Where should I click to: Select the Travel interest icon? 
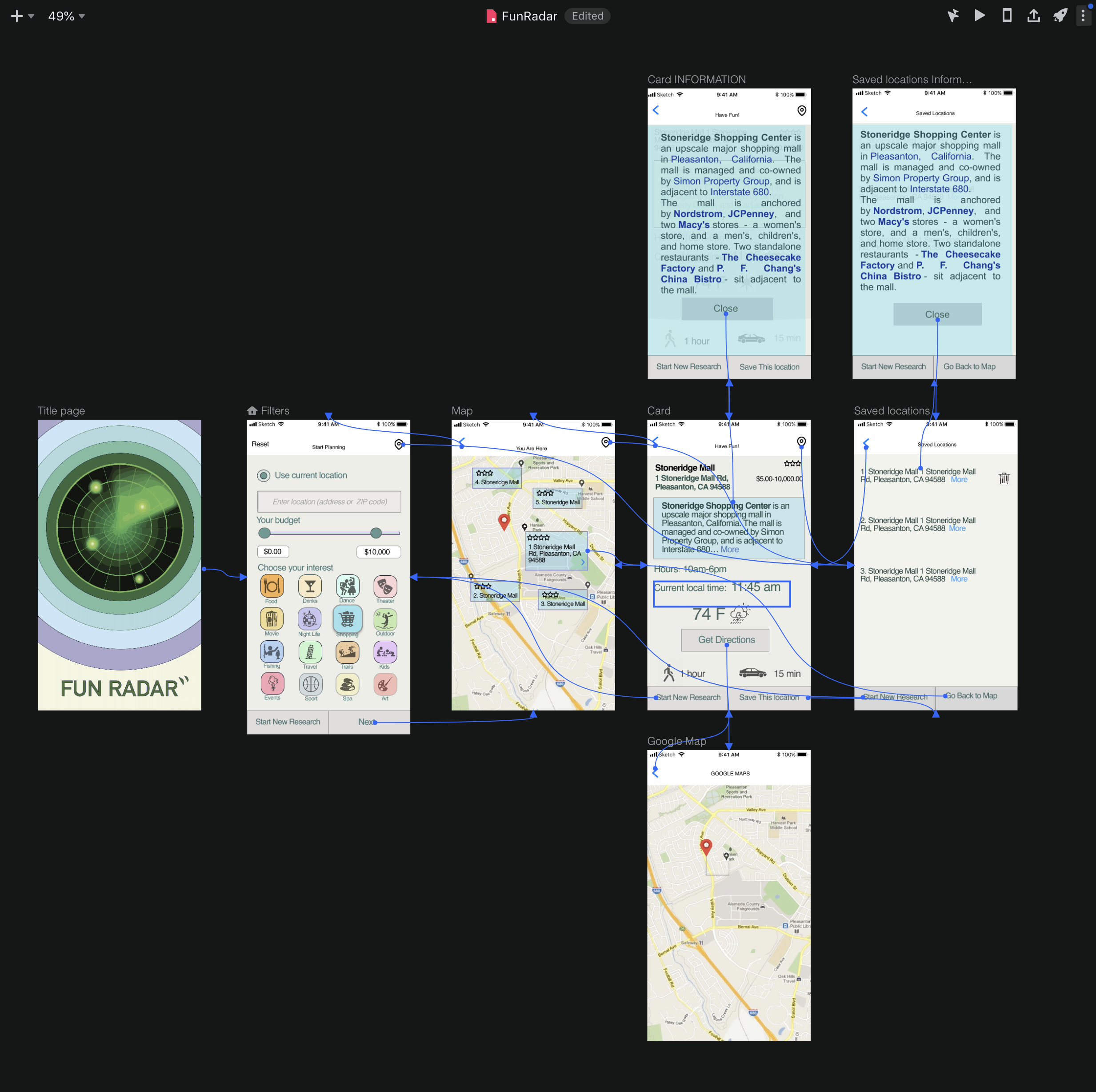tap(310, 651)
